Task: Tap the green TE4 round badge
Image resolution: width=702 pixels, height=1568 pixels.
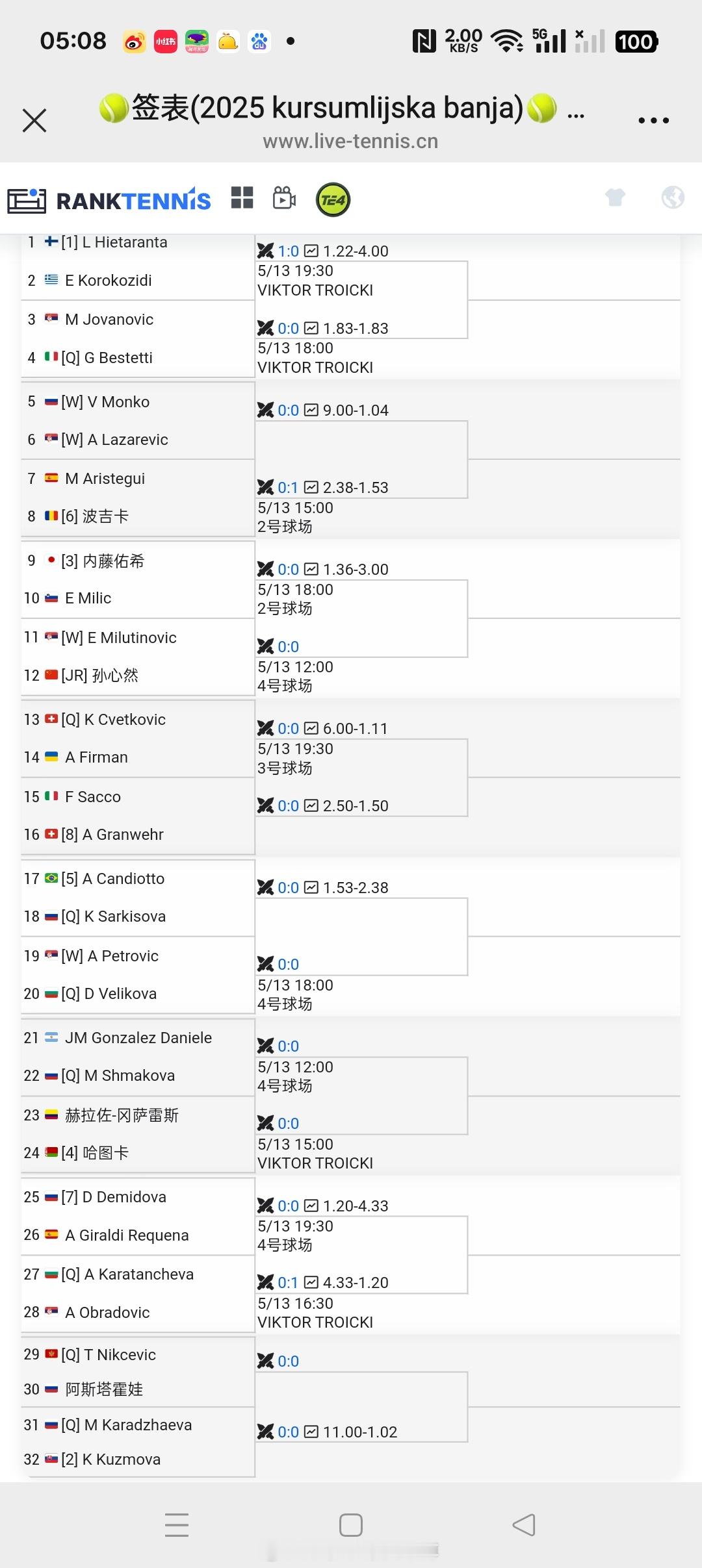Action: click(333, 199)
